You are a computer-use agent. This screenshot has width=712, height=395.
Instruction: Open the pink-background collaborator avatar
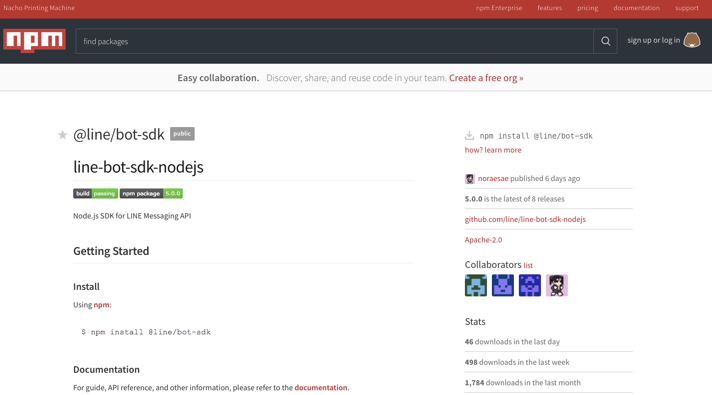click(x=557, y=286)
